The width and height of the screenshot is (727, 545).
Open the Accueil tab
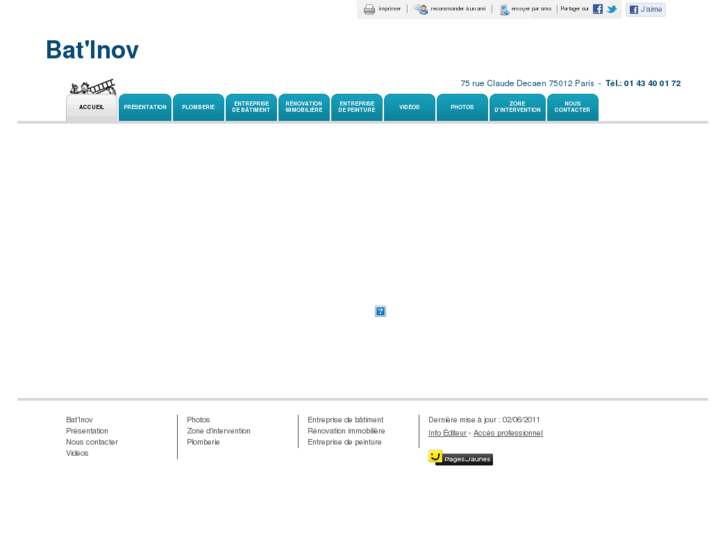(91, 107)
